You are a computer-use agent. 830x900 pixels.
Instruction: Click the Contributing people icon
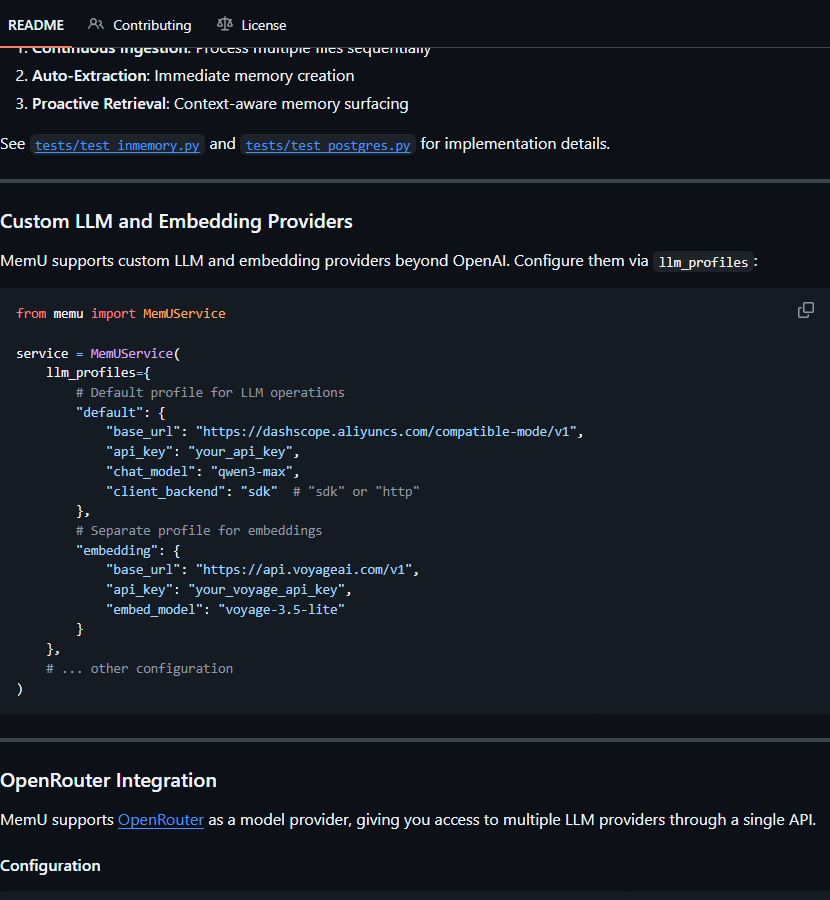pos(96,25)
